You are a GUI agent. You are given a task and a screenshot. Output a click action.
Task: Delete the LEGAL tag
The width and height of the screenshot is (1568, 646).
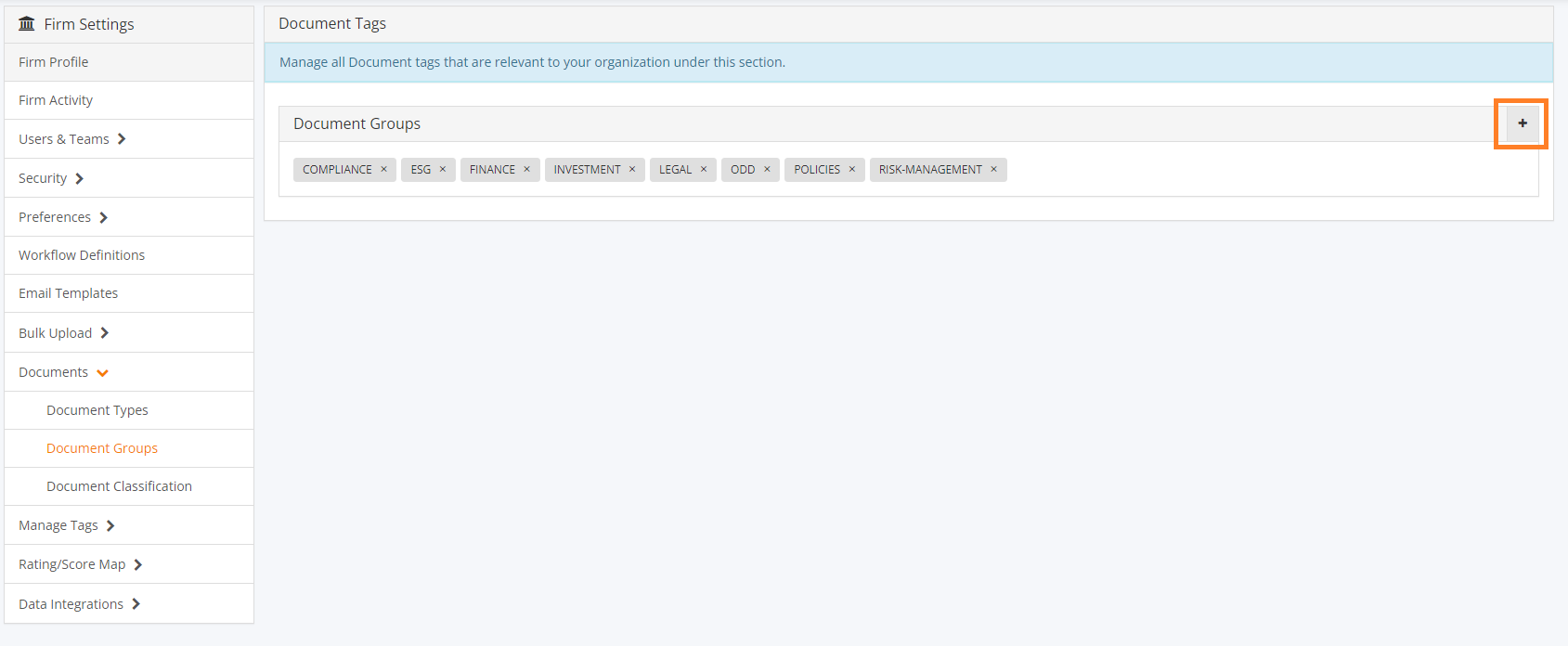[704, 169]
